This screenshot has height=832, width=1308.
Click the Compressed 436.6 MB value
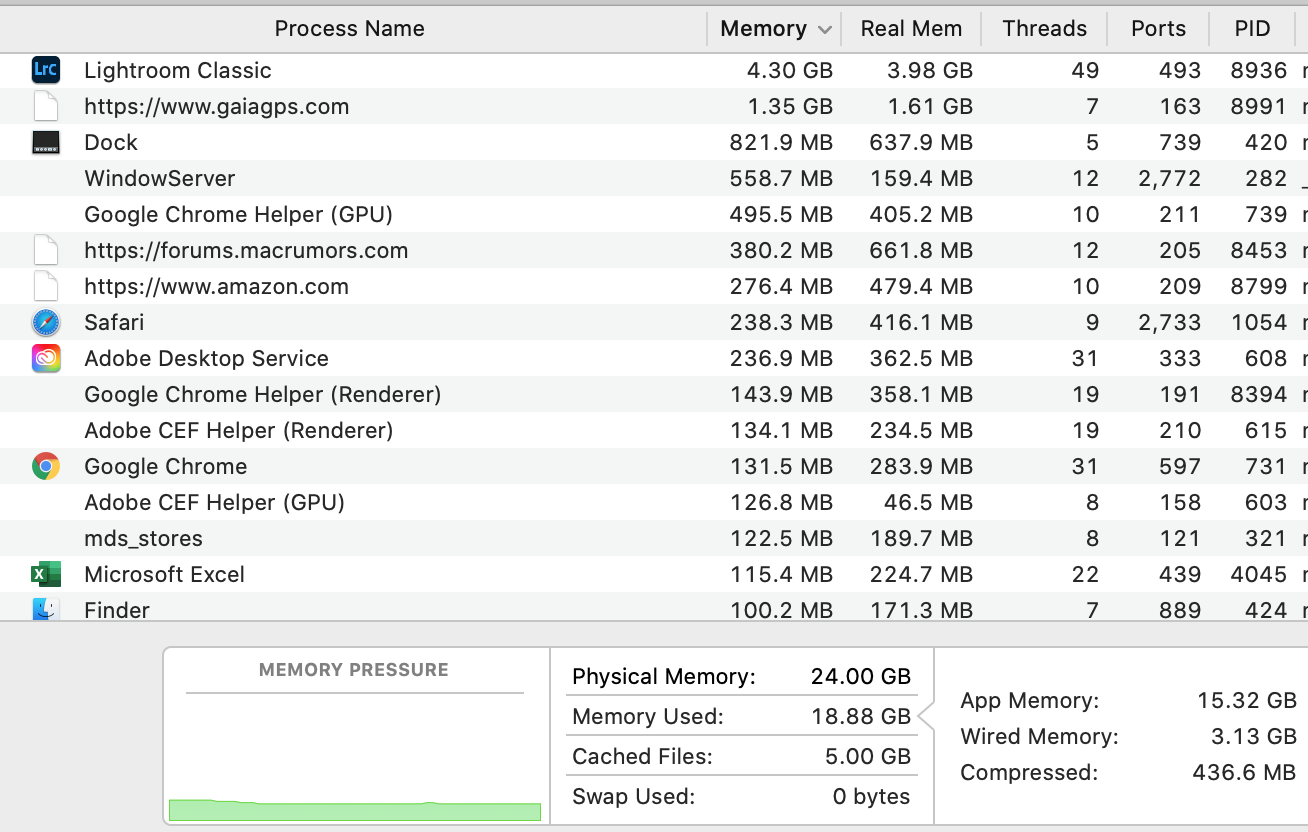(1245, 772)
